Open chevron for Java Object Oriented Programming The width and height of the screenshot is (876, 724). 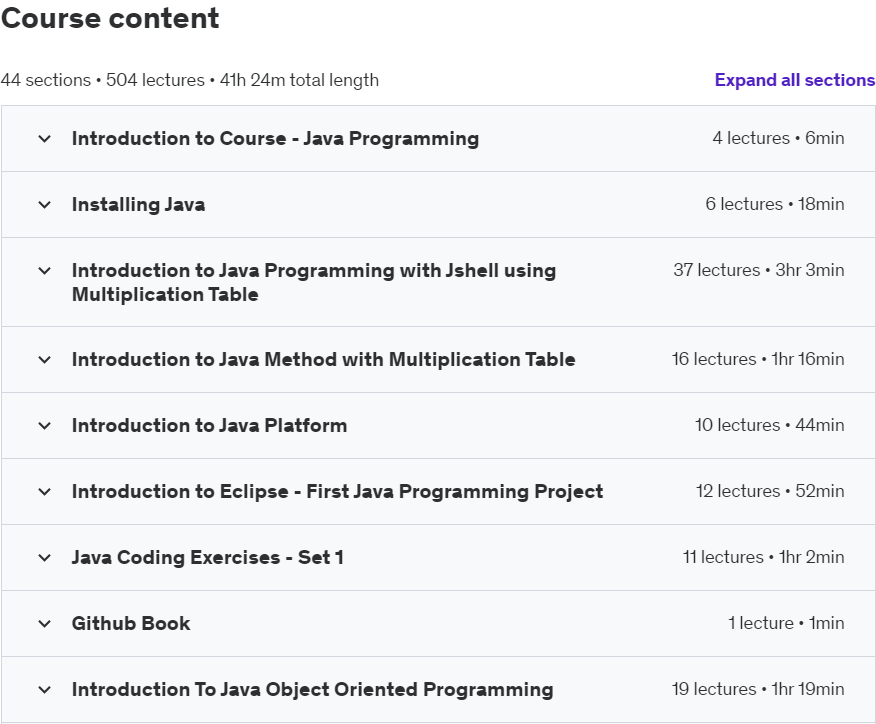point(44,690)
